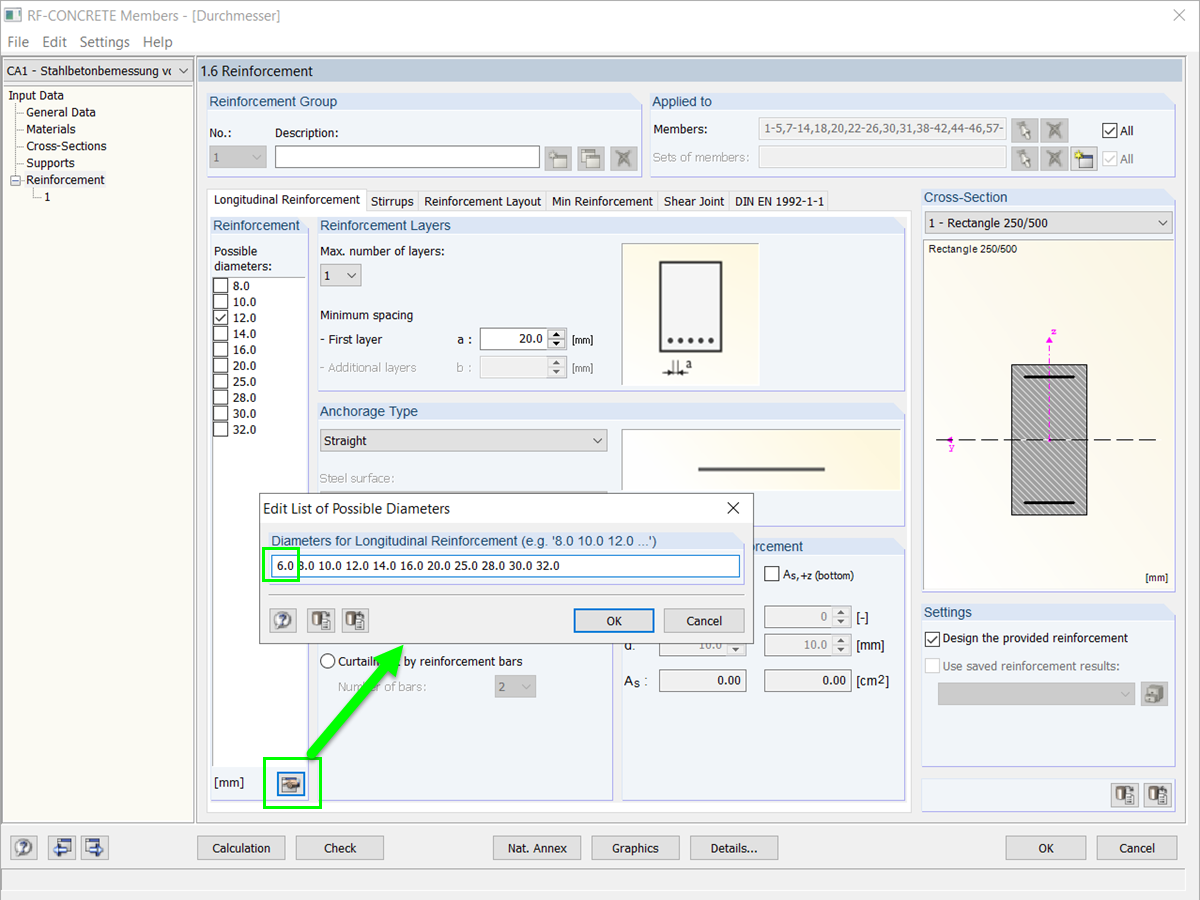
Task: Click the diameters list text field in dialog
Action: (506, 566)
